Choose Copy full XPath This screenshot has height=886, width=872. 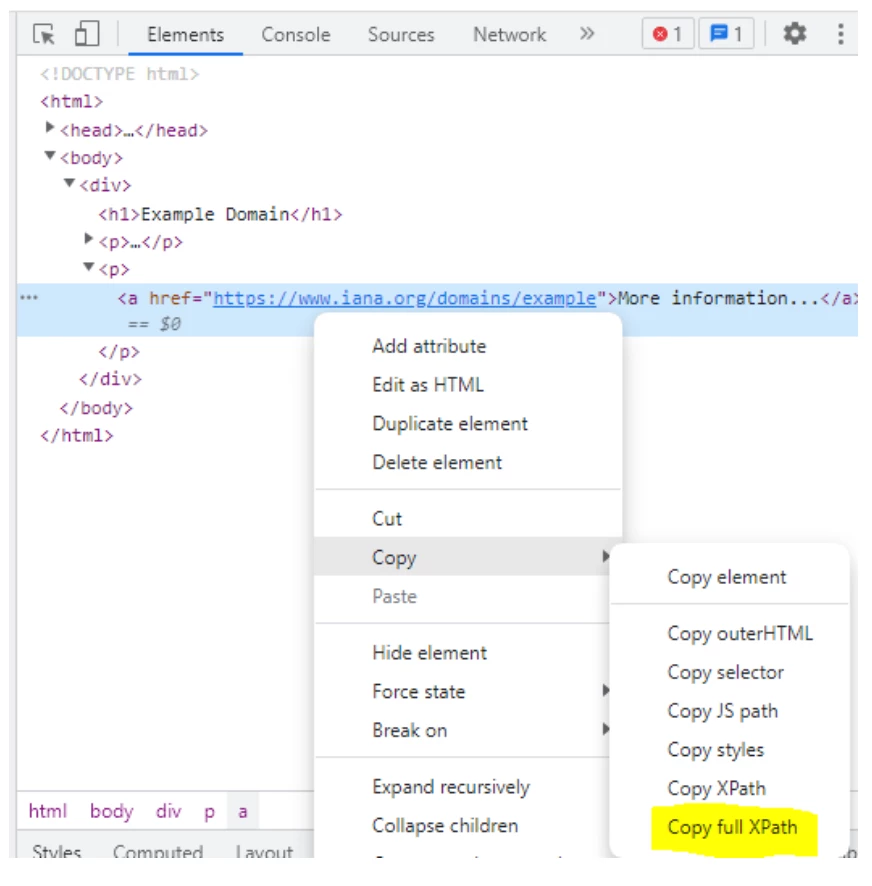(732, 828)
